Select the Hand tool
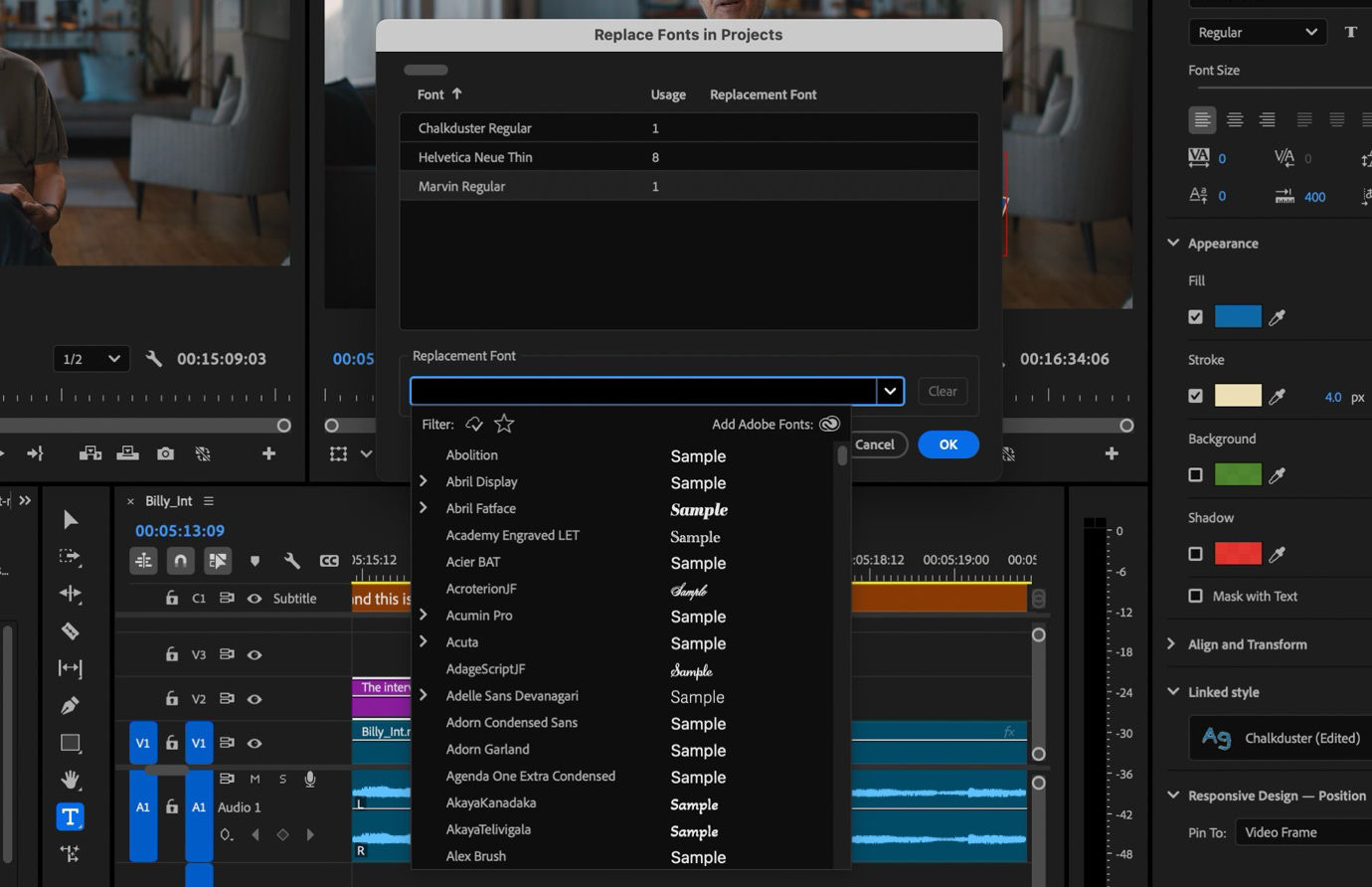The image size is (1372, 887). (x=70, y=780)
